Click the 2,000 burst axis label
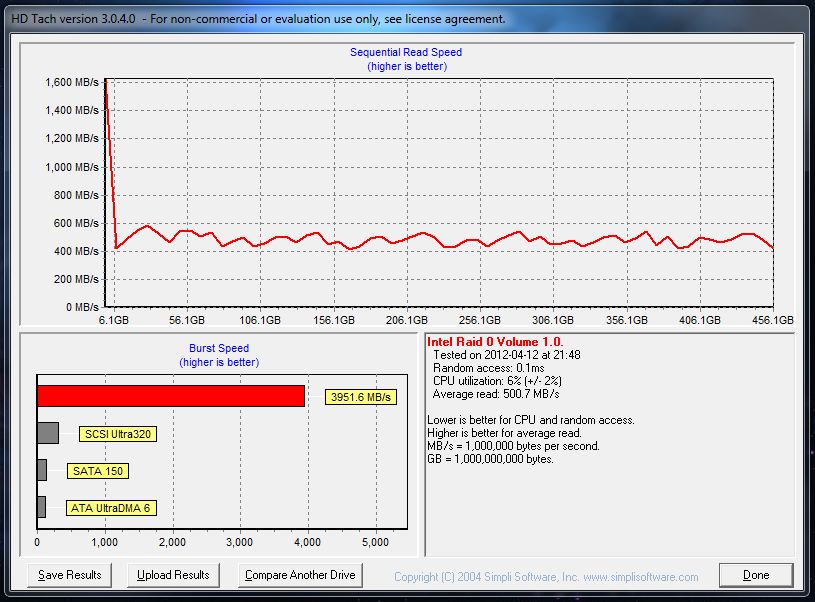Image resolution: width=815 pixels, height=602 pixels. coord(172,542)
